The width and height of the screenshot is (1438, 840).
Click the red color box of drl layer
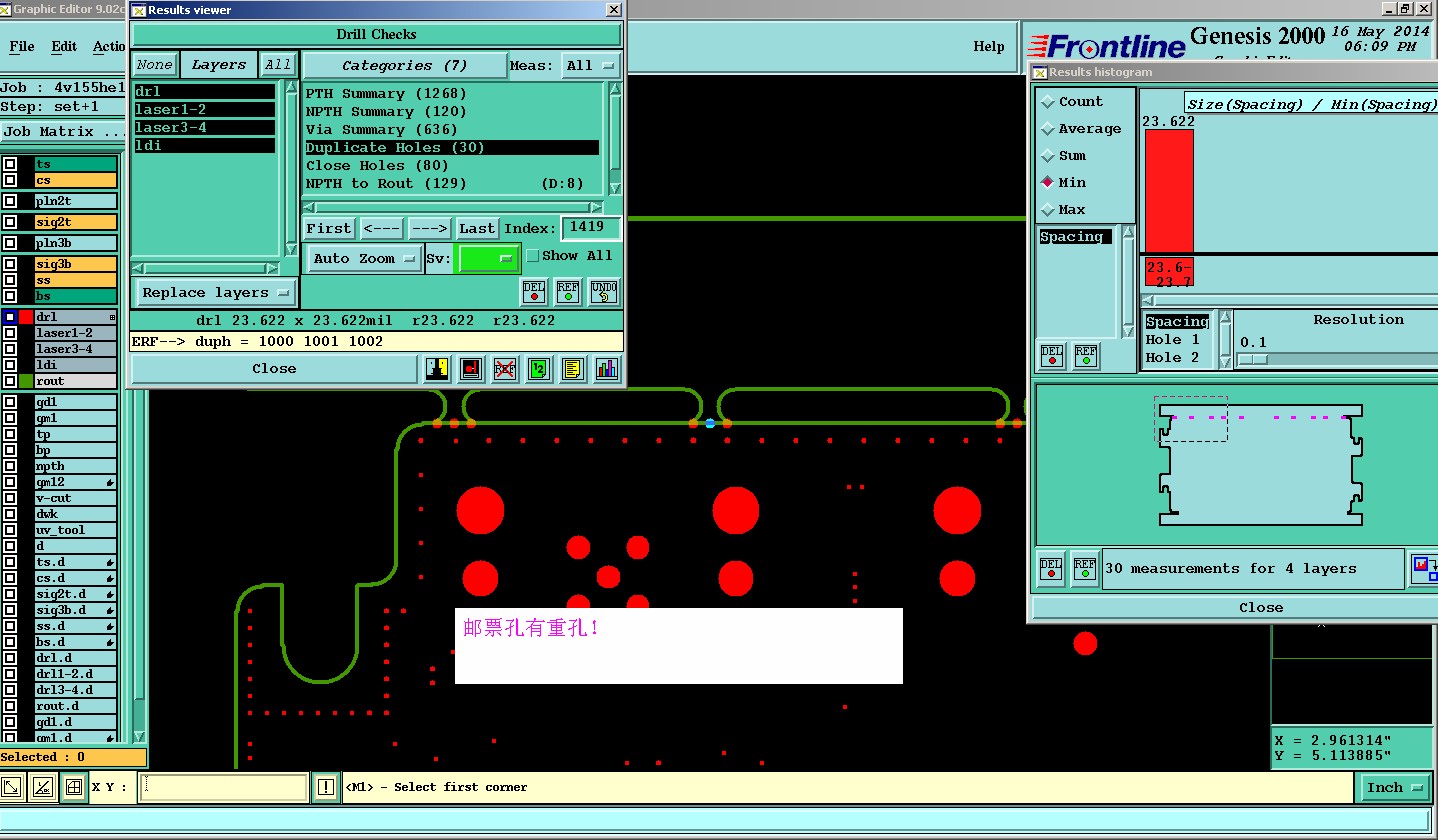26,317
